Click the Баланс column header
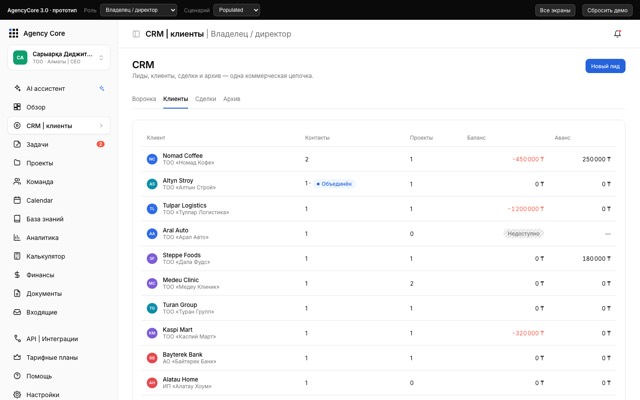Screen dimensions: 640x400 (x=476, y=138)
